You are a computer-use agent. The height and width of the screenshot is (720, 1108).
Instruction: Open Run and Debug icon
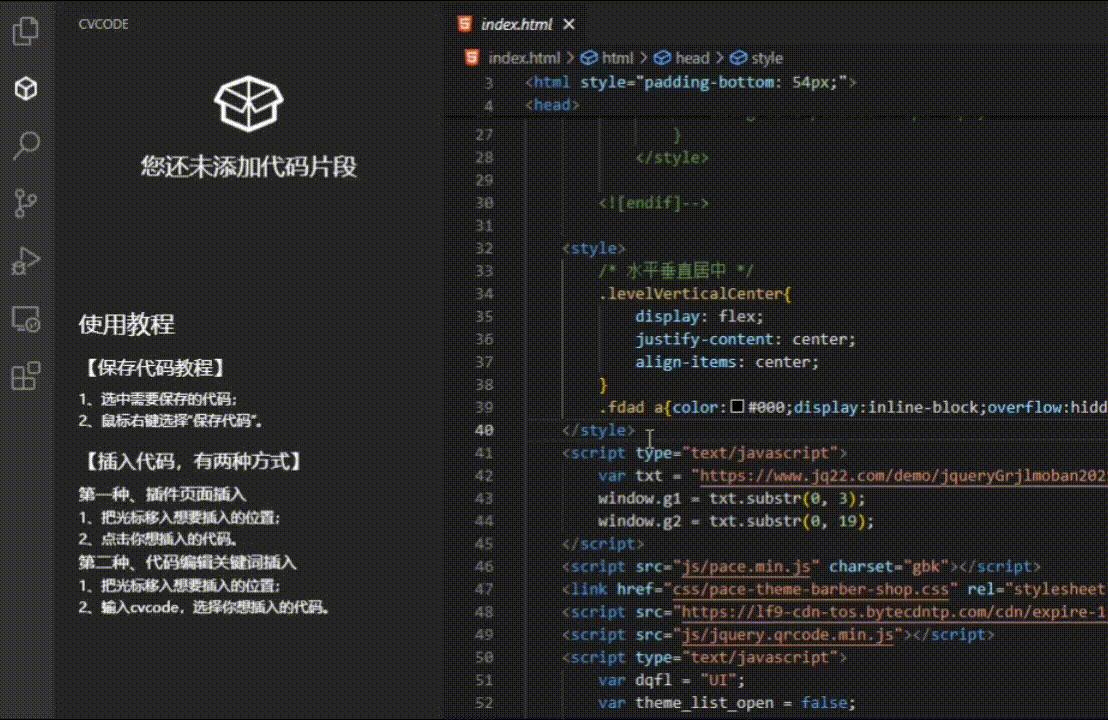tap(25, 261)
